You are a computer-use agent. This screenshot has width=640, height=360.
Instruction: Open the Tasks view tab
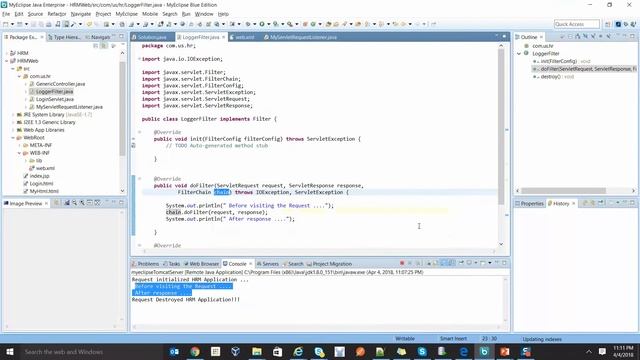(x=171, y=264)
